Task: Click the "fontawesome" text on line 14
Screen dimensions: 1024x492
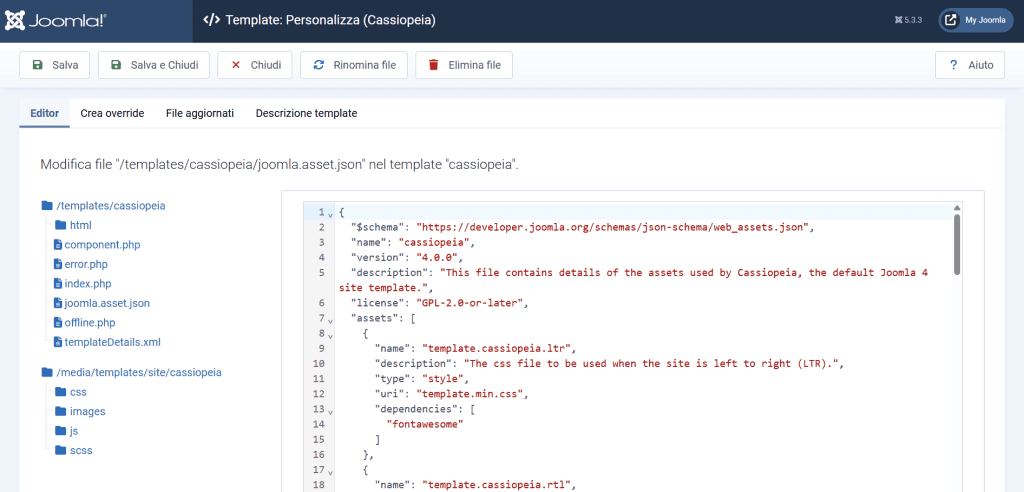Action: click(x=425, y=424)
